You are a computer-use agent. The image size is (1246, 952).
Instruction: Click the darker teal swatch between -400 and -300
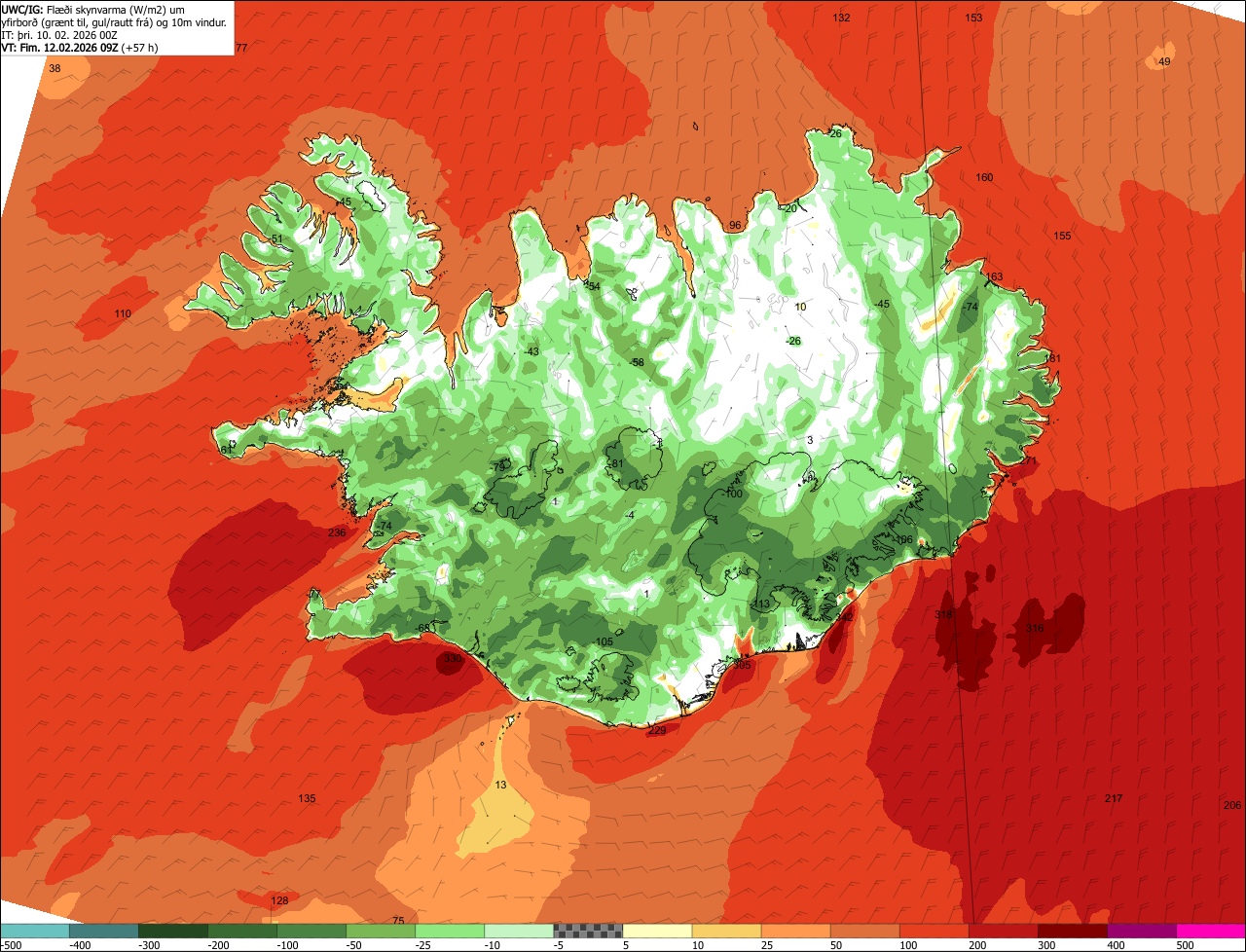103,931
